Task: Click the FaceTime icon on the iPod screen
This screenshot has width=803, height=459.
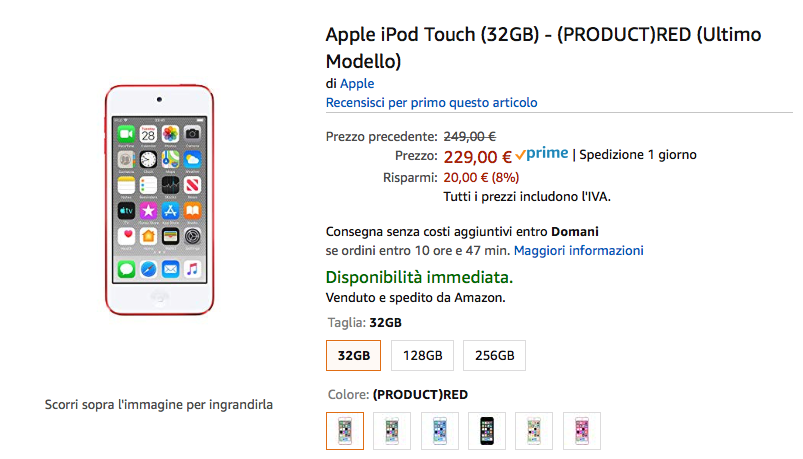Action: point(127,133)
